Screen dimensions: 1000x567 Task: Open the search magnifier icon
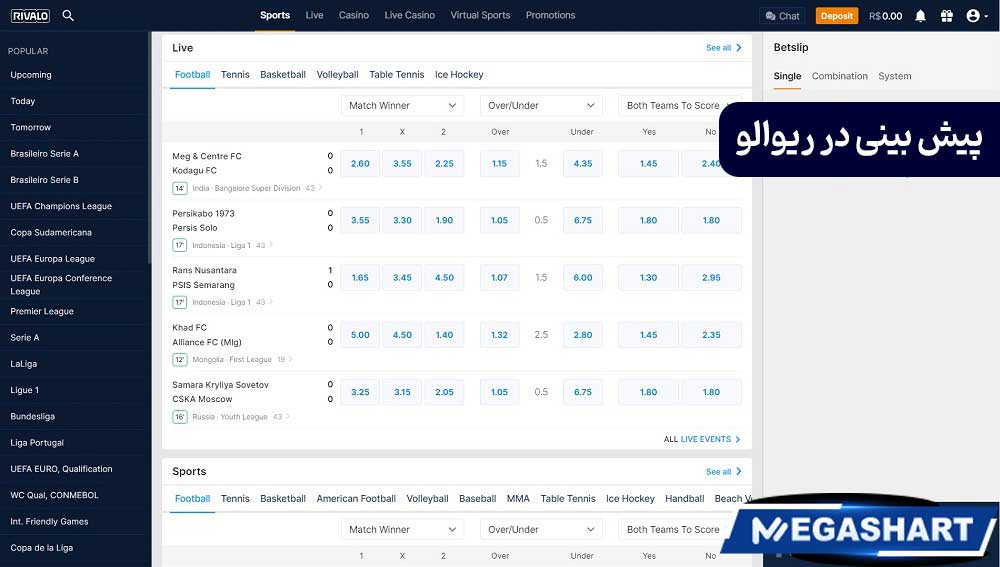point(68,16)
